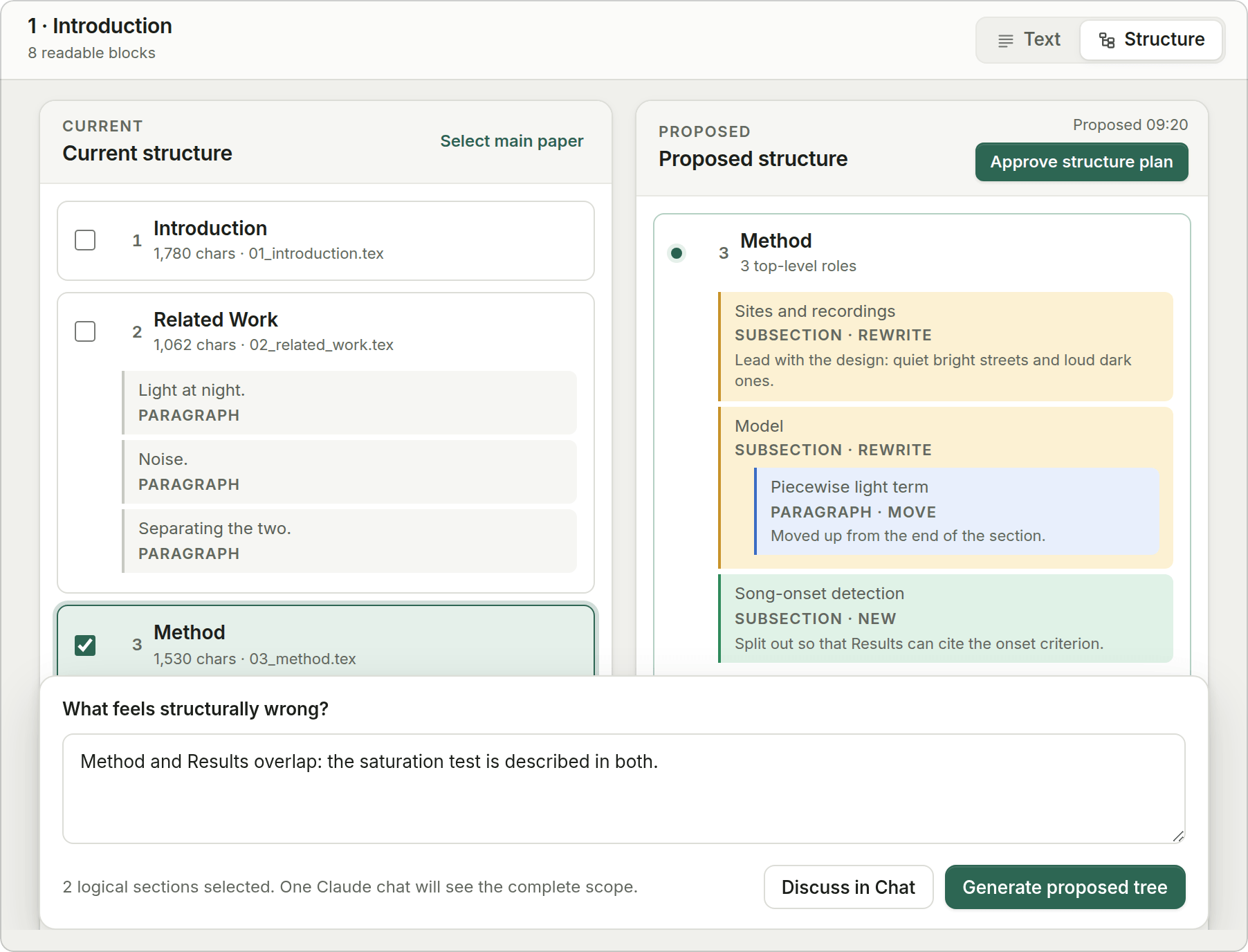
Task: Click Discuss in Chat button
Action: (848, 887)
